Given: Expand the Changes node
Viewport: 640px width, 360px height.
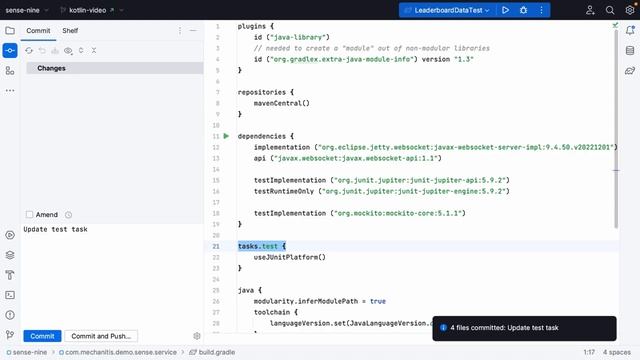Looking at the screenshot, I should pyautogui.click(x=115, y=68).
